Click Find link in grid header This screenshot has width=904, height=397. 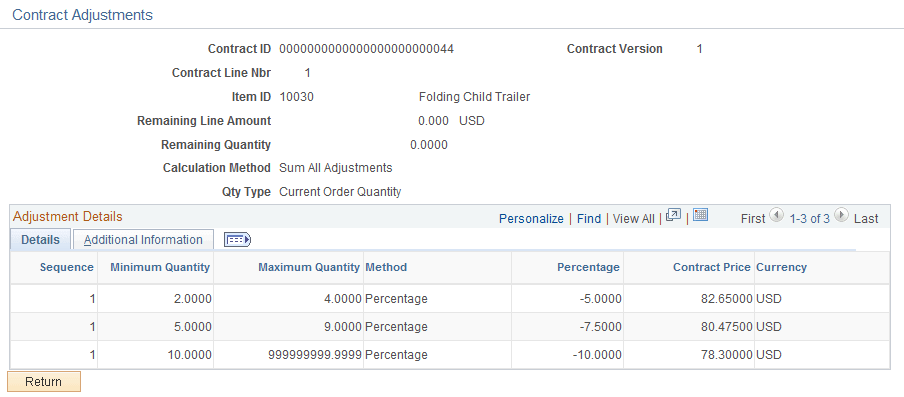589,218
